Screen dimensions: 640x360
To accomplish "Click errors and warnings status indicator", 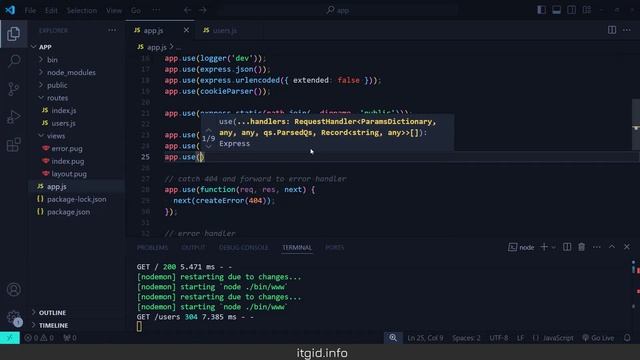I will 39,338.
